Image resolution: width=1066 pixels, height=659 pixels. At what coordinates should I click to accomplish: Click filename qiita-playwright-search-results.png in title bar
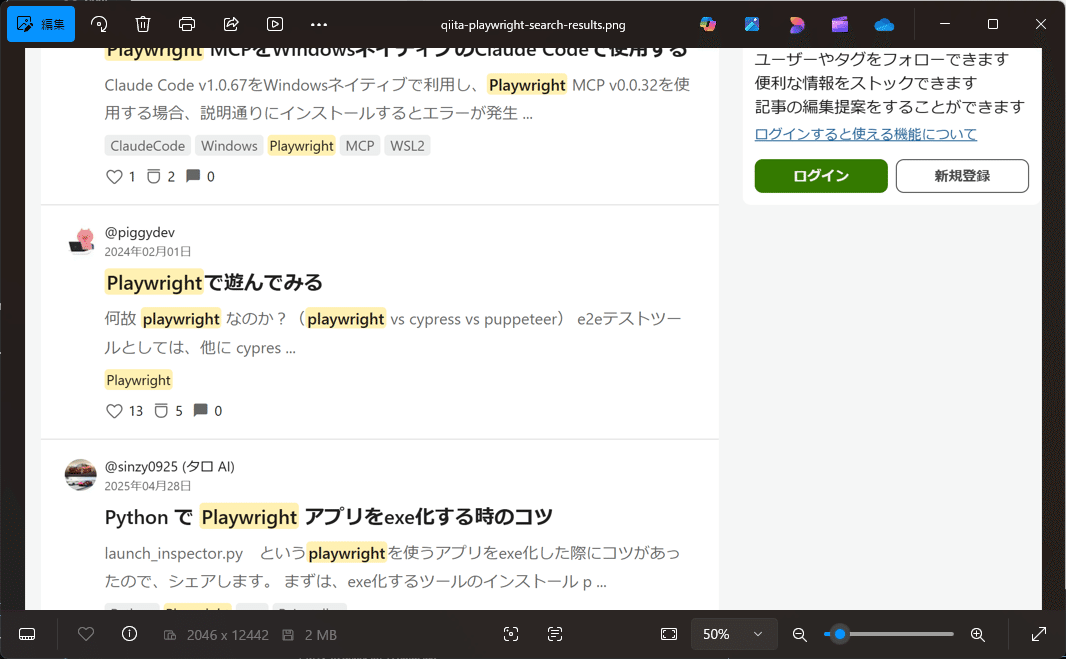(x=533, y=25)
